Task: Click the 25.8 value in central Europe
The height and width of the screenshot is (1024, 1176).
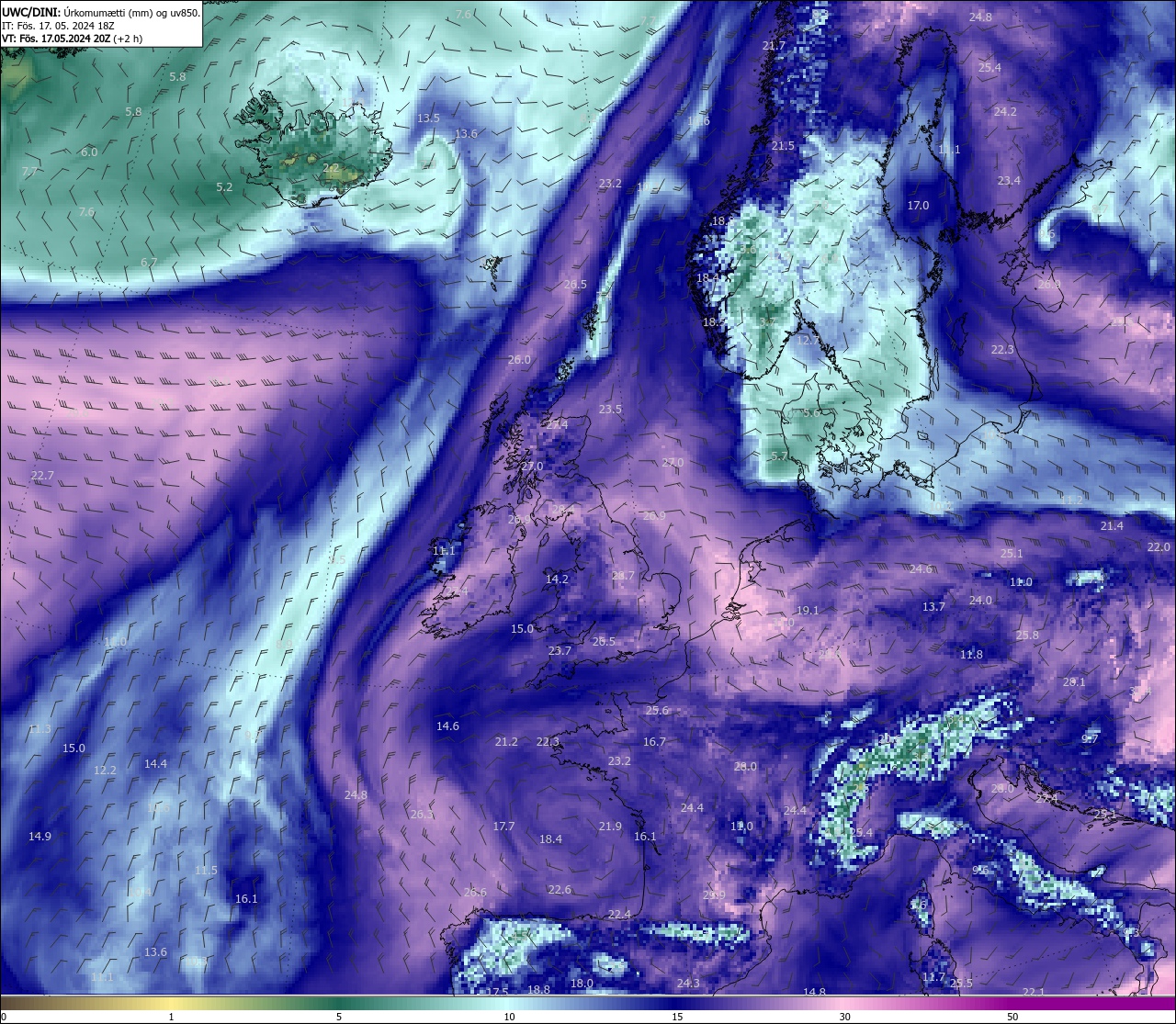Action: click(x=1027, y=636)
